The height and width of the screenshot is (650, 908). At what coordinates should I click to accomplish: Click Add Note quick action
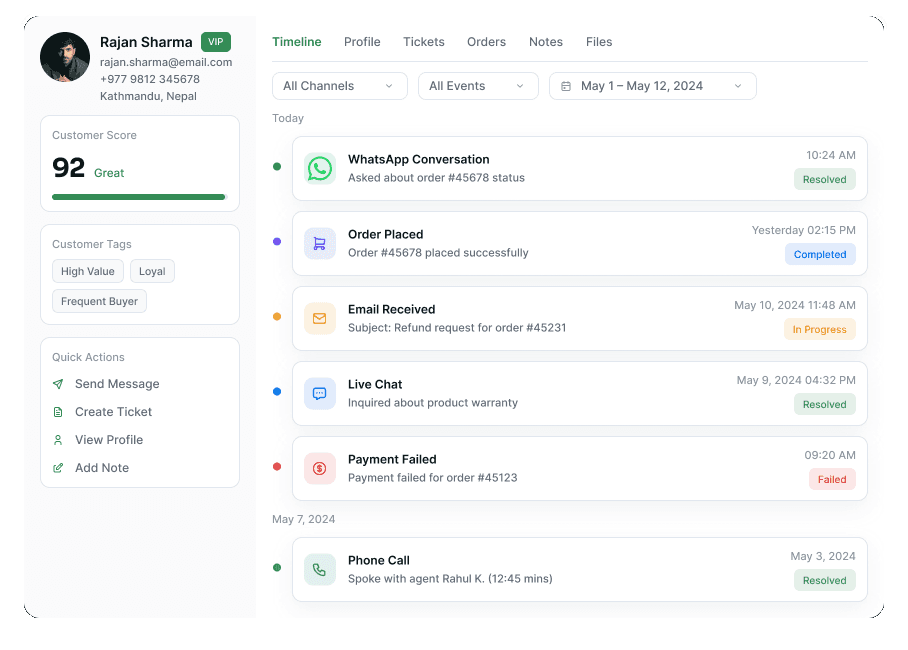click(x=91, y=468)
